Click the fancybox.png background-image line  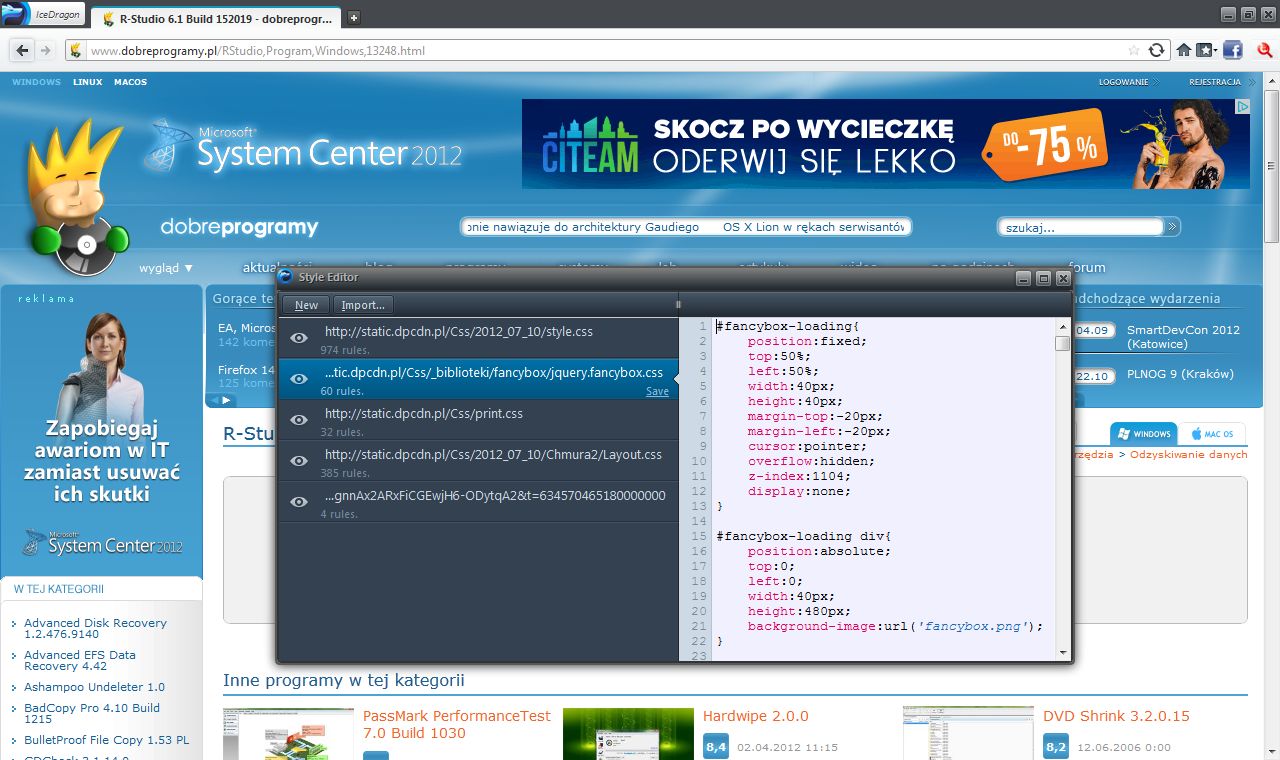895,626
